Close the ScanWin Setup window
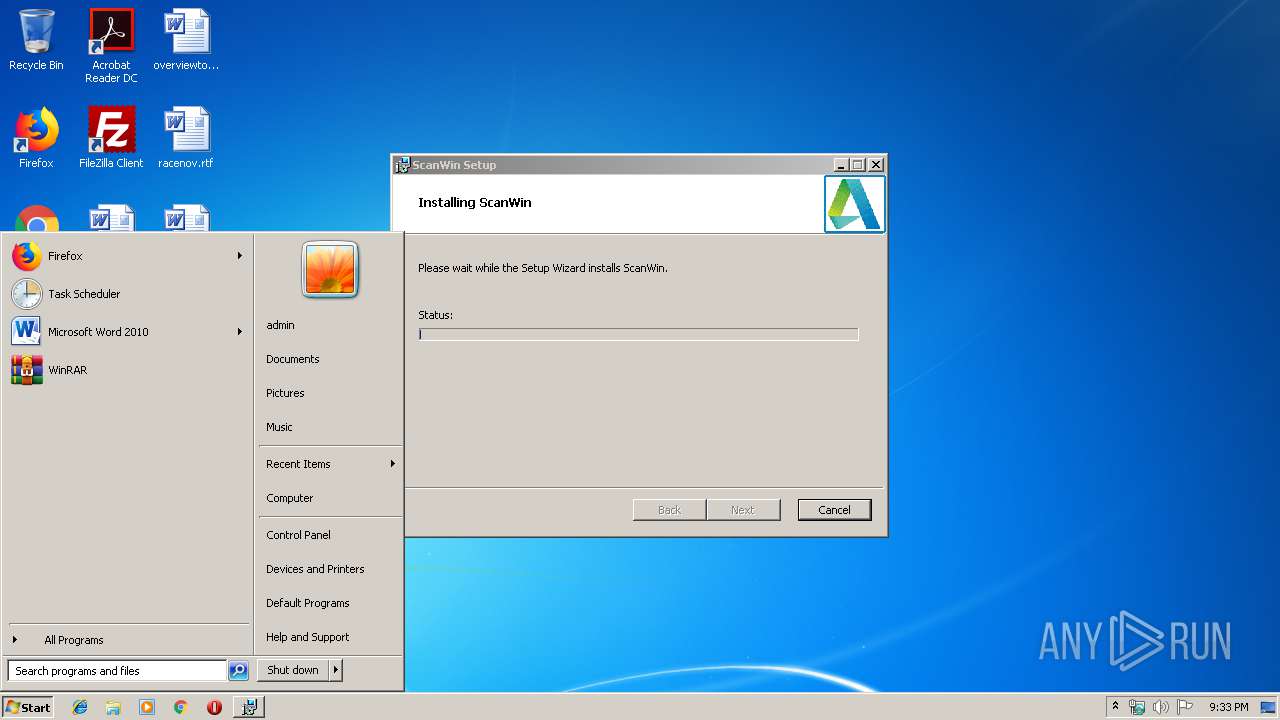 876,165
